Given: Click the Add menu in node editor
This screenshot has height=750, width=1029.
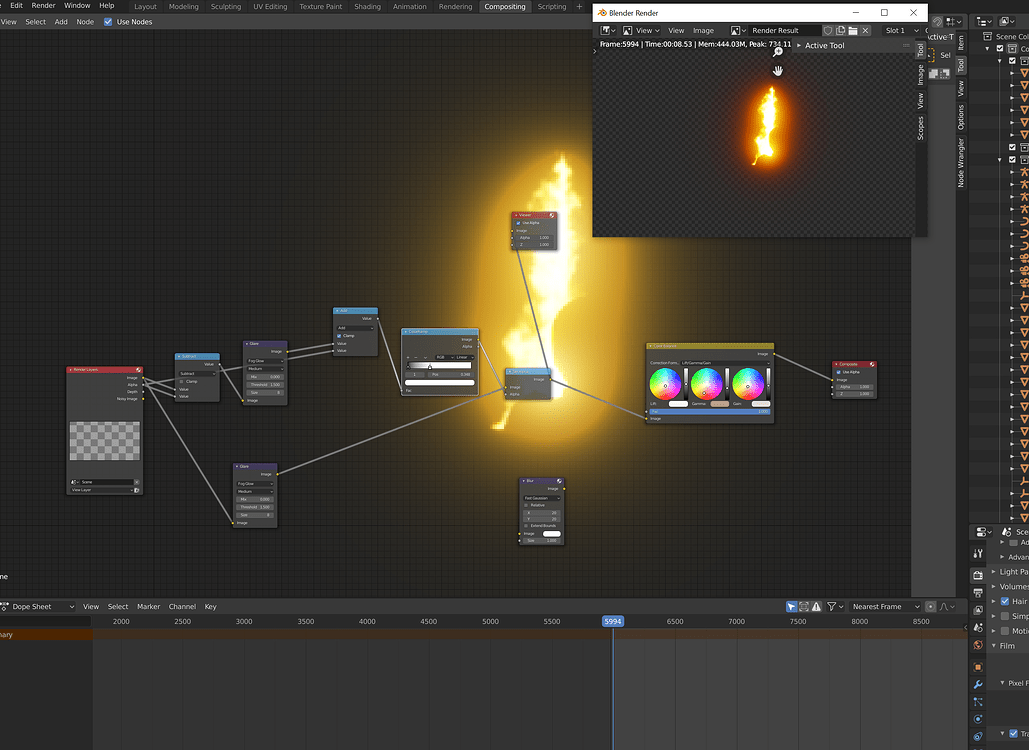Looking at the screenshot, I should [61, 22].
